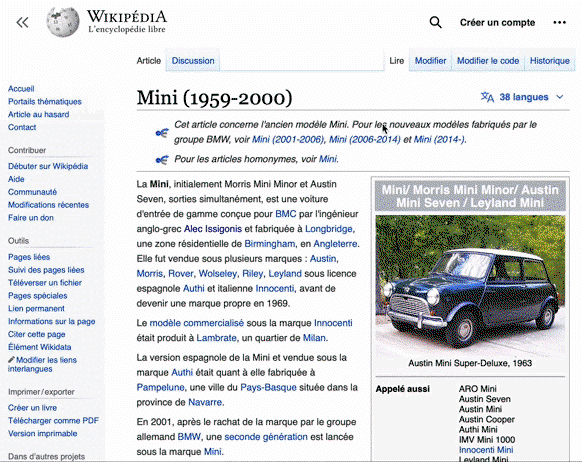
Task: Click the Pampelune link
Action: (x=160, y=387)
